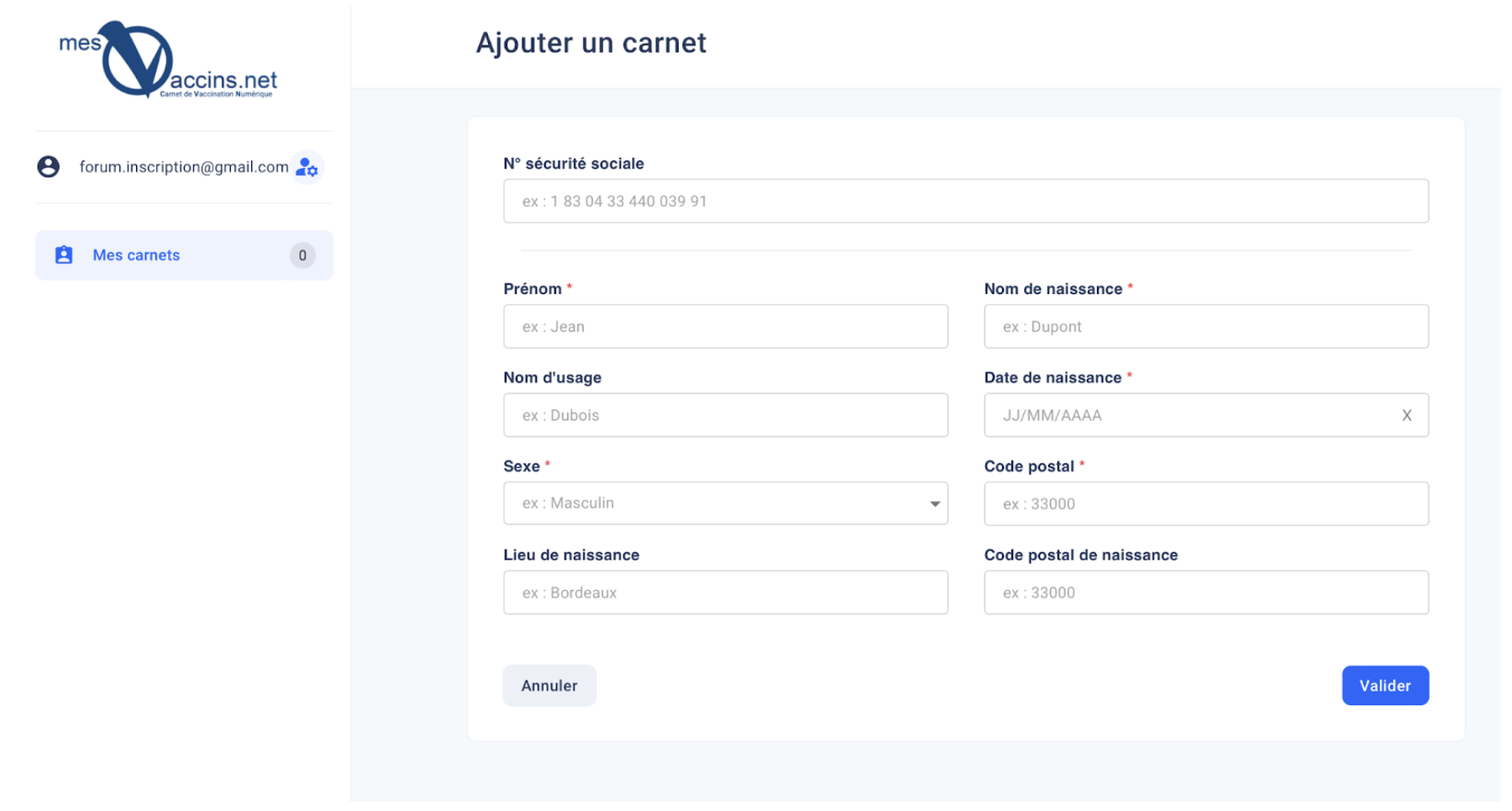Click the carnet count badge showing 0
This screenshot has width=1512, height=811.
pyautogui.click(x=302, y=255)
